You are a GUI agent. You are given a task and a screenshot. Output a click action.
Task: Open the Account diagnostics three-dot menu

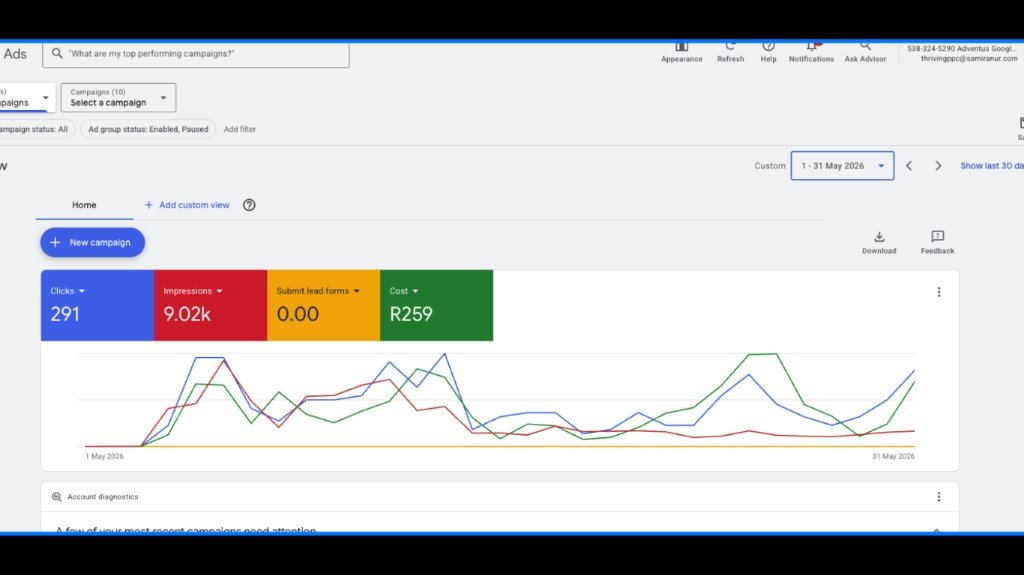click(938, 497)
